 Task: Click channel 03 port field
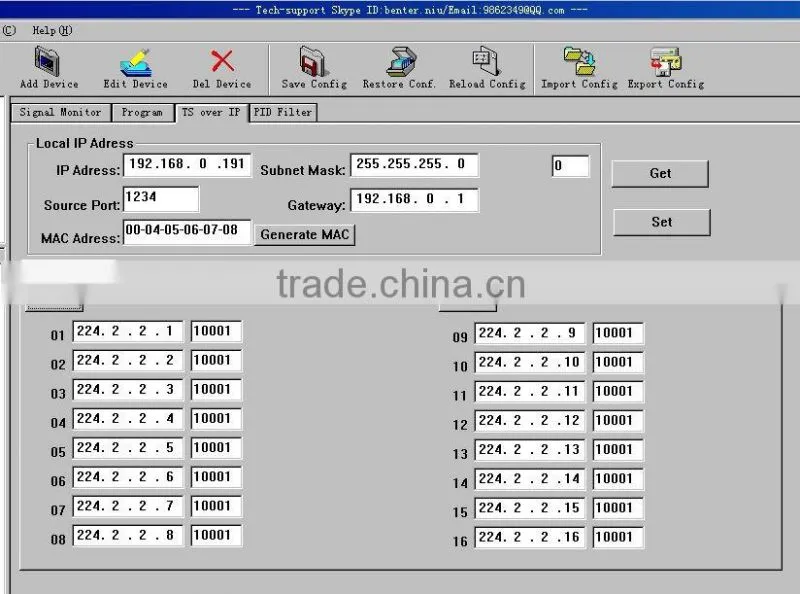pyautogui.click(x=216, y=389)
